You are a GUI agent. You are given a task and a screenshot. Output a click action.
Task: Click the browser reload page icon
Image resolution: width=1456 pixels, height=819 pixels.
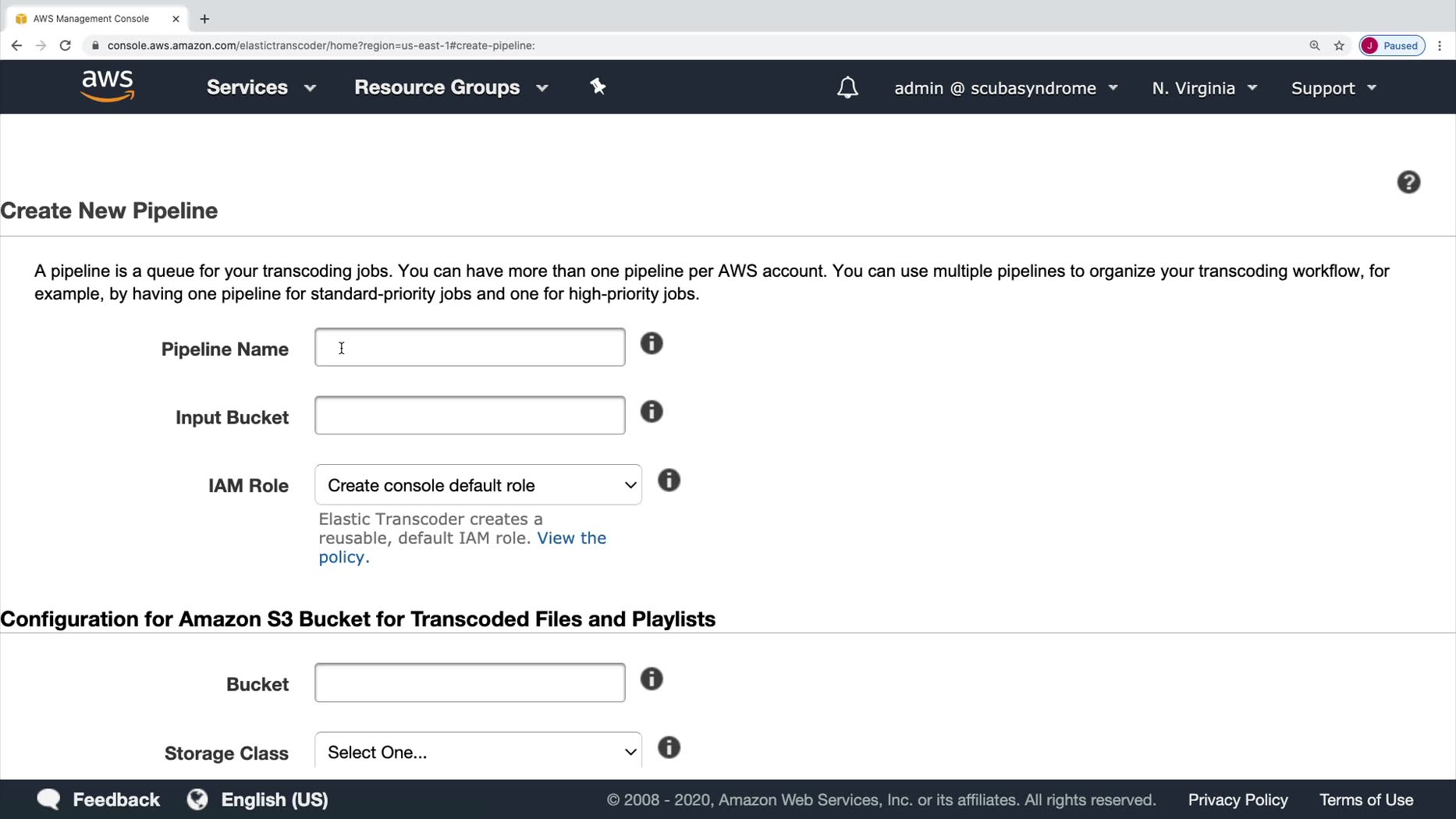66,45
